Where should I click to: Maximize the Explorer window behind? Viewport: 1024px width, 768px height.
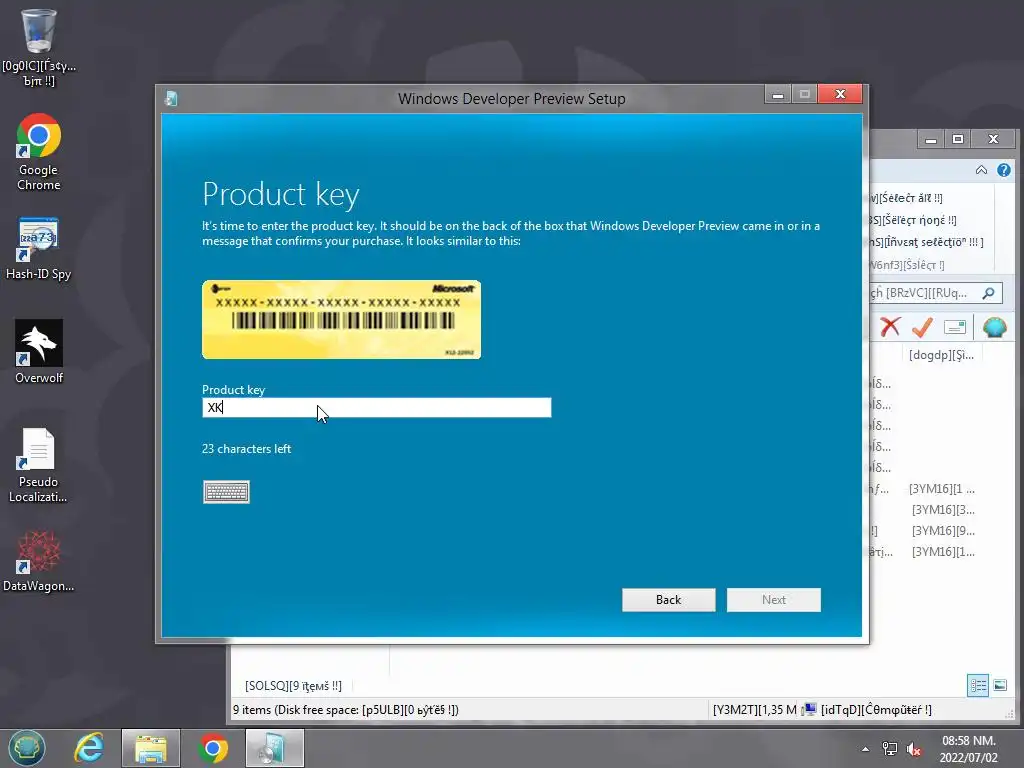[x=957, y=139]
